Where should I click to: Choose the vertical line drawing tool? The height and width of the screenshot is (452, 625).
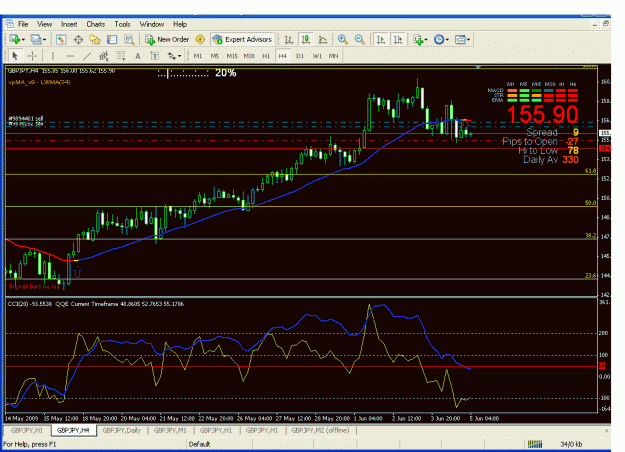click(53, 56)
